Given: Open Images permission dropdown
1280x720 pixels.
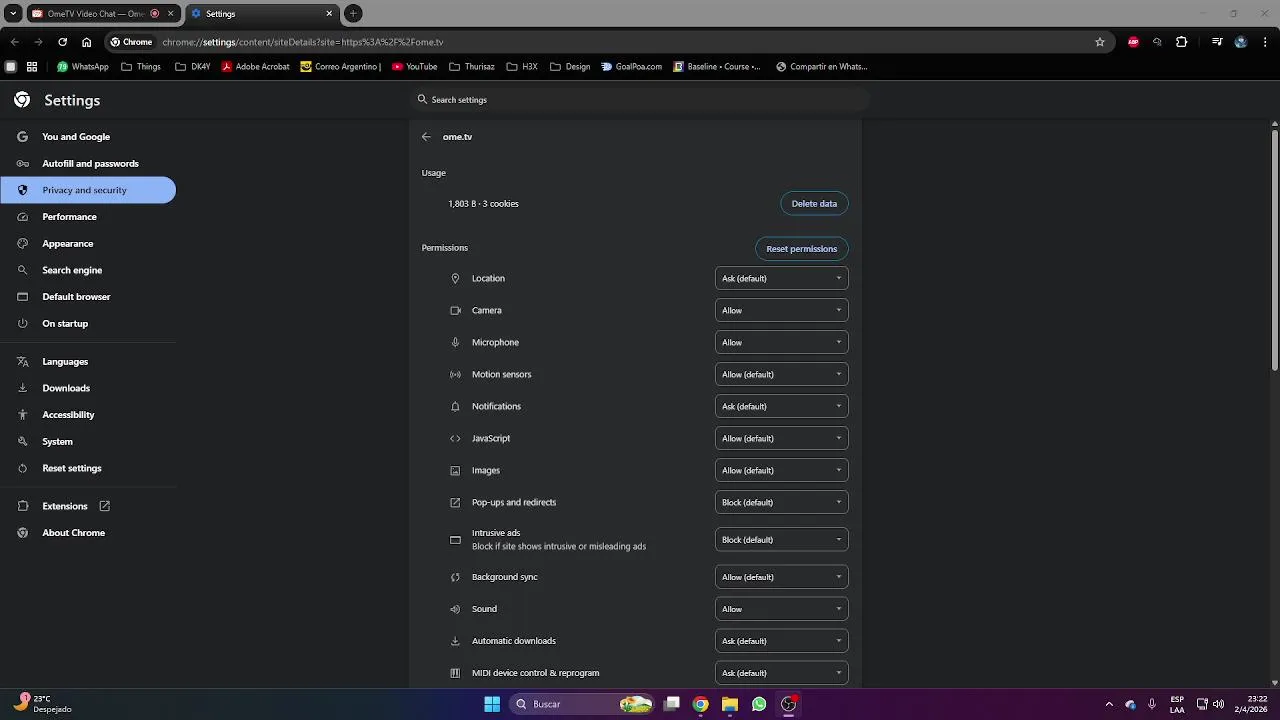Looking at the screenshot, I should tap(782, 470).
